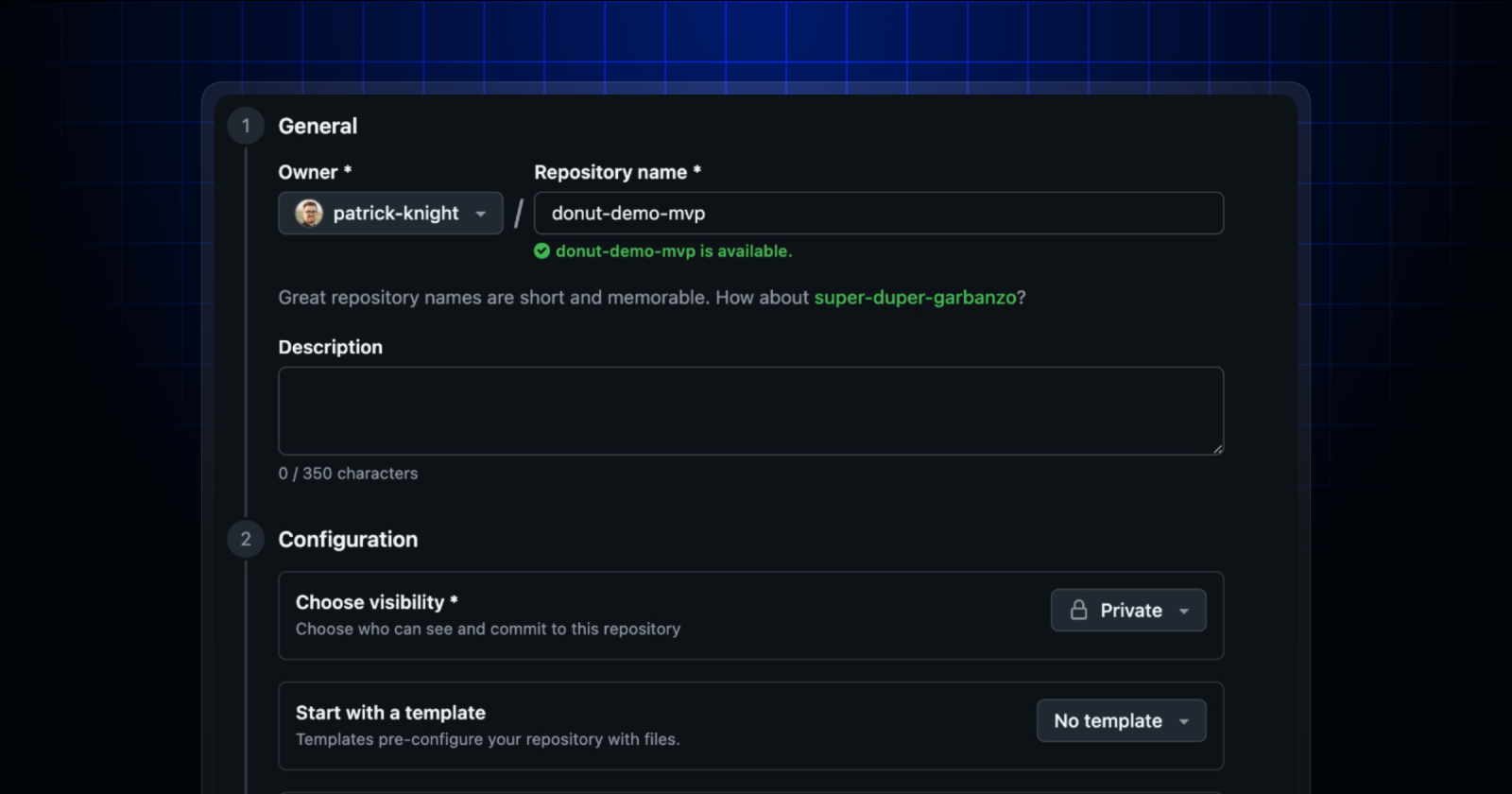Viewport: 1512px width, 794px height.
Task: Click the General section heading
Action: [317, 126]
